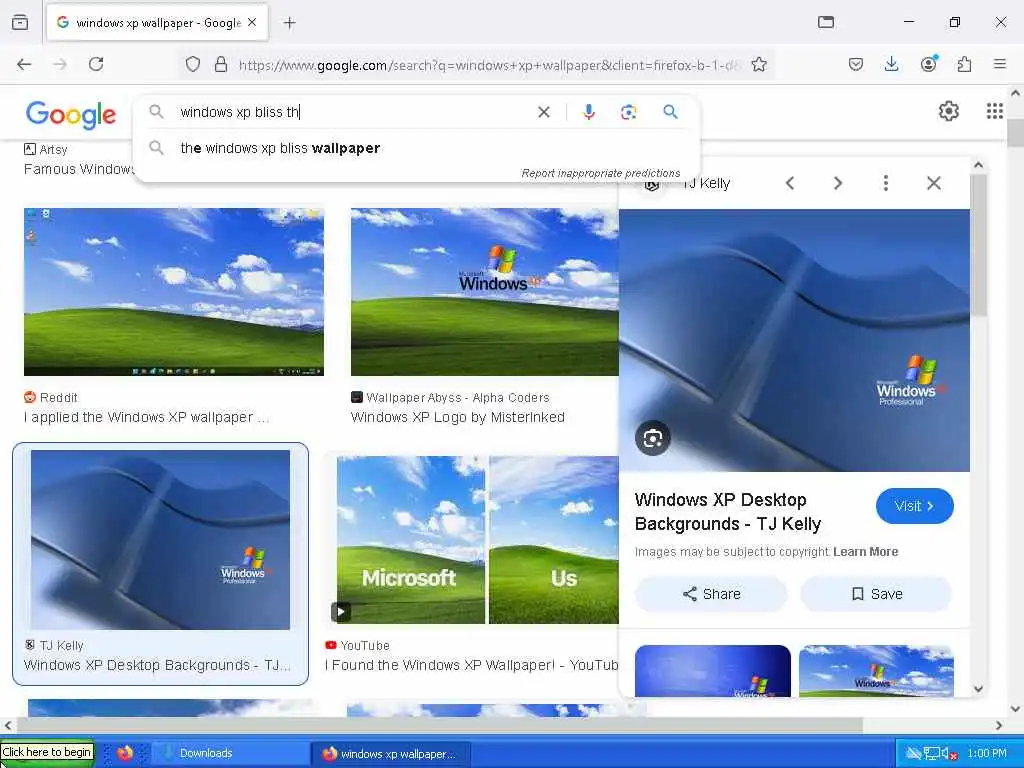Click the Visit button

coord(914,506)
